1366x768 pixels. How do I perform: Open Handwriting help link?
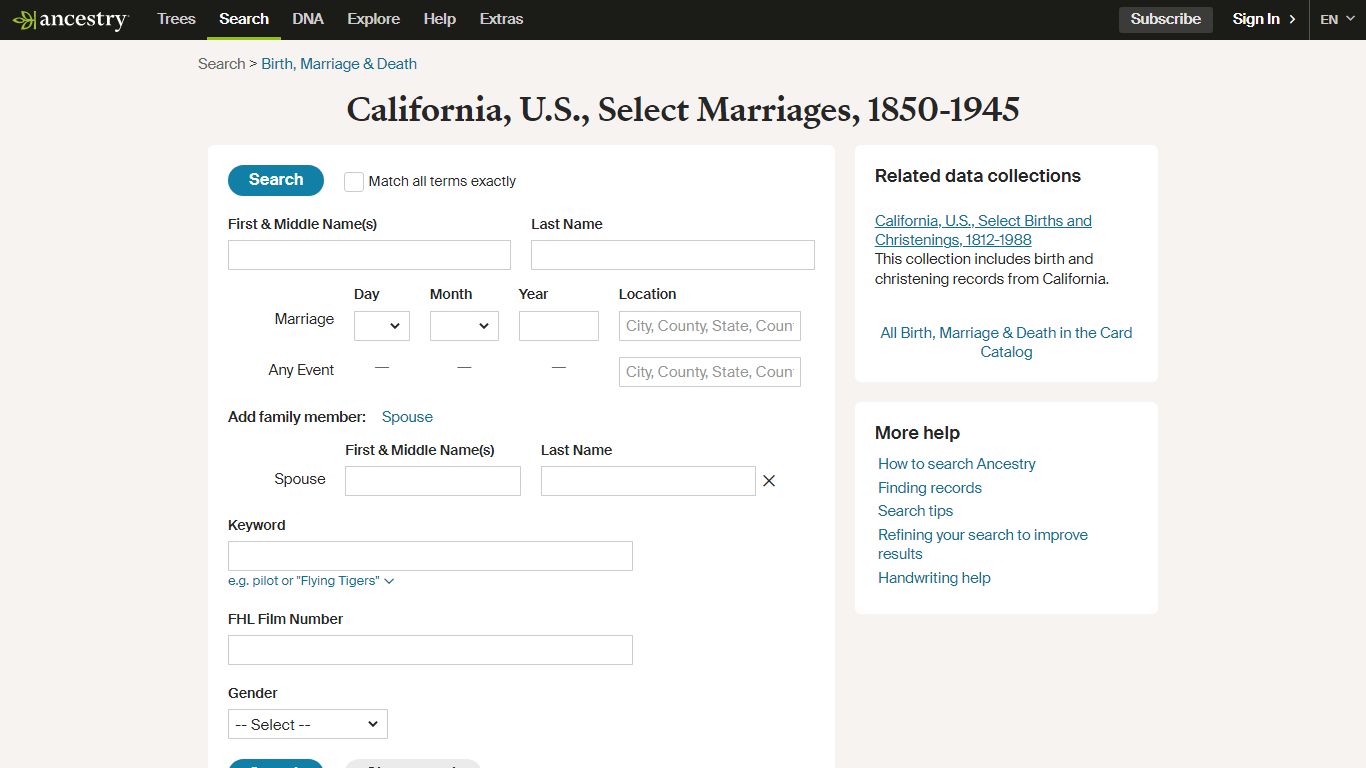tap(934, 578)
